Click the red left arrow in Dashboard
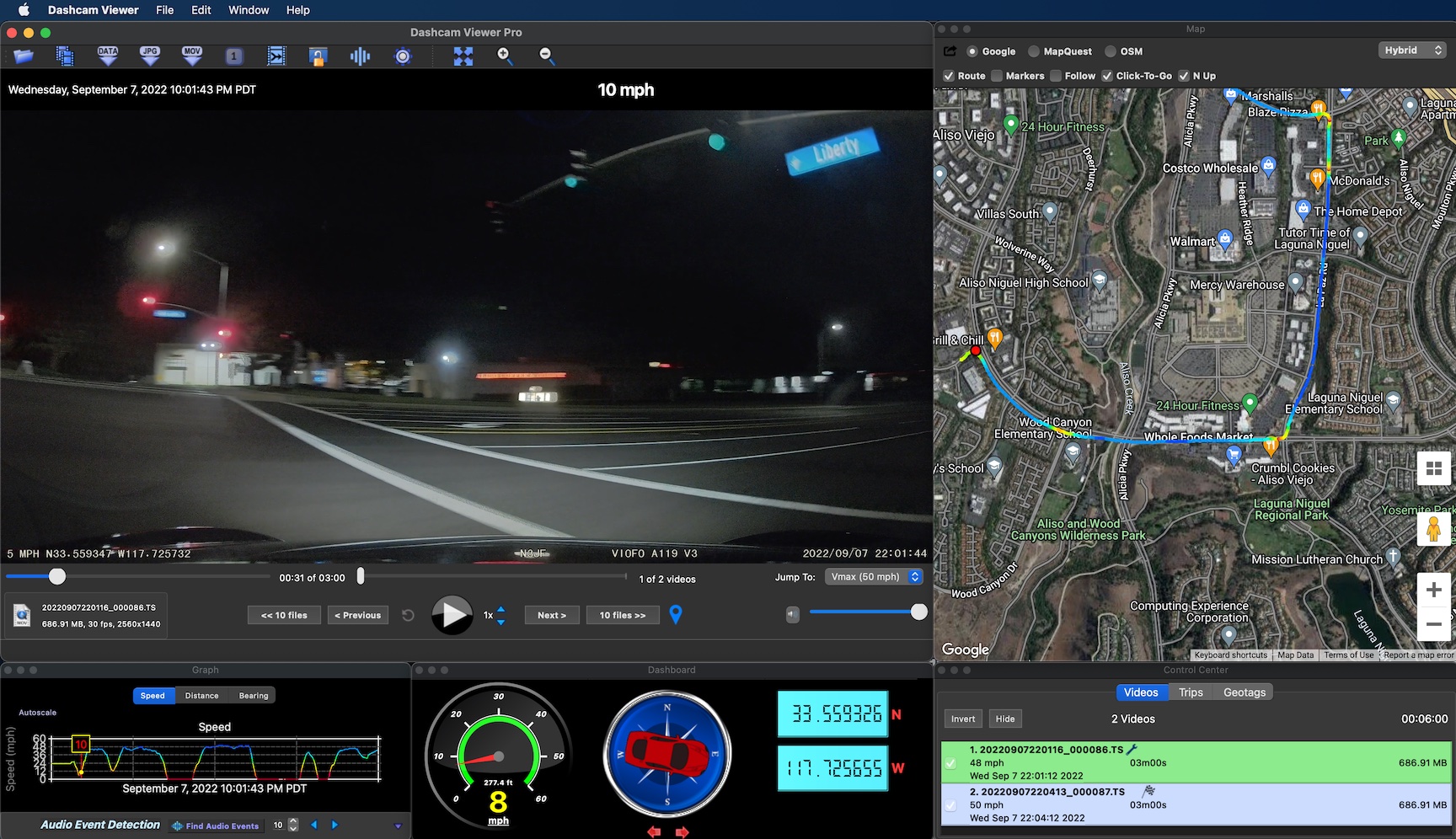Image resolution: width=1456 pixels, height=839 pixels. [654, 831]
